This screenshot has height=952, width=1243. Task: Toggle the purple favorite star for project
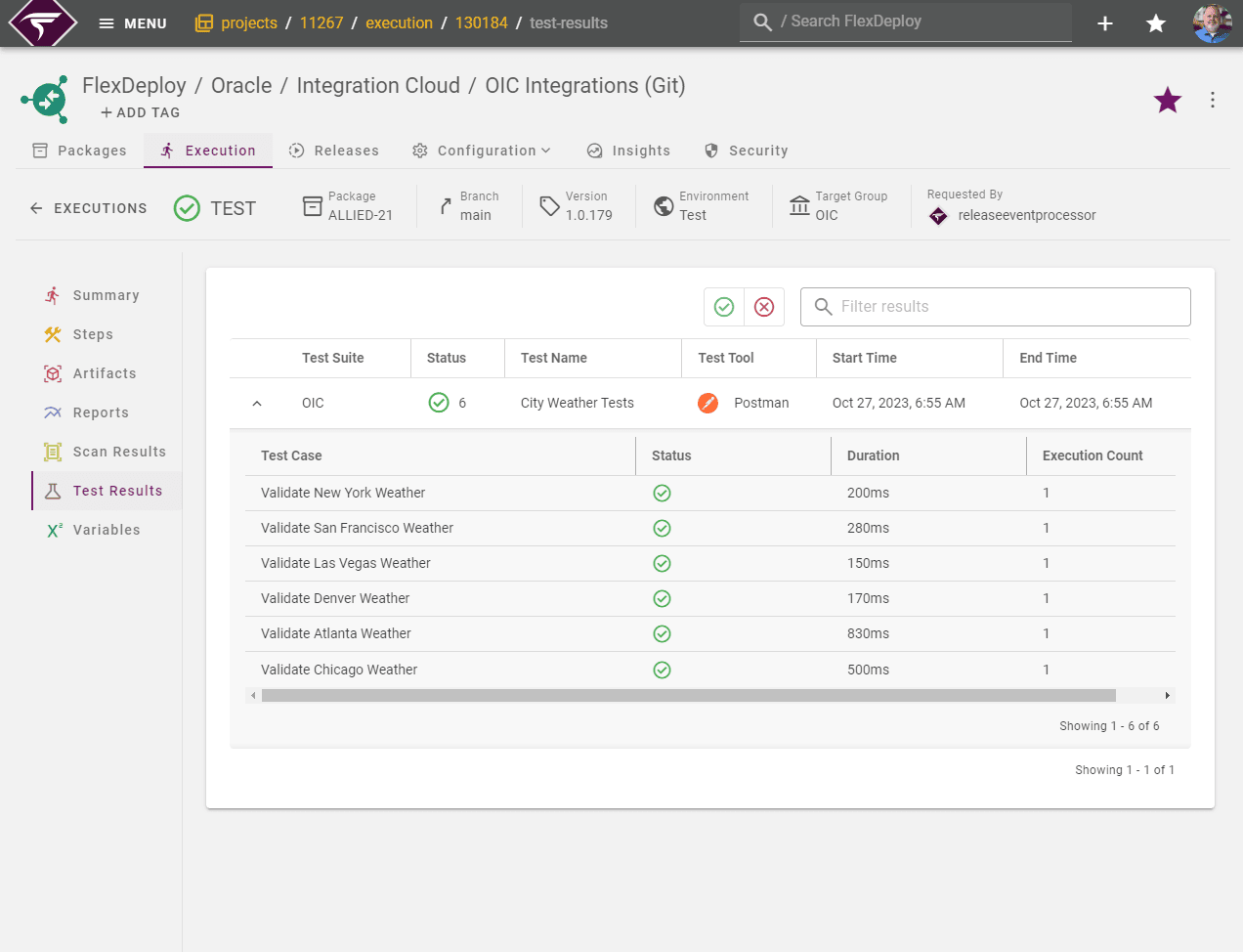coord(1168,100)
